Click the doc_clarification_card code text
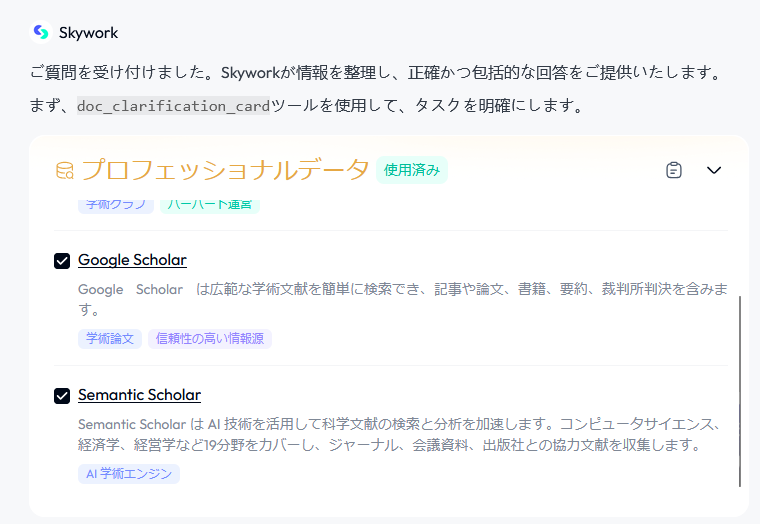This screenshot has height=524, width=760. pos(173,106)
